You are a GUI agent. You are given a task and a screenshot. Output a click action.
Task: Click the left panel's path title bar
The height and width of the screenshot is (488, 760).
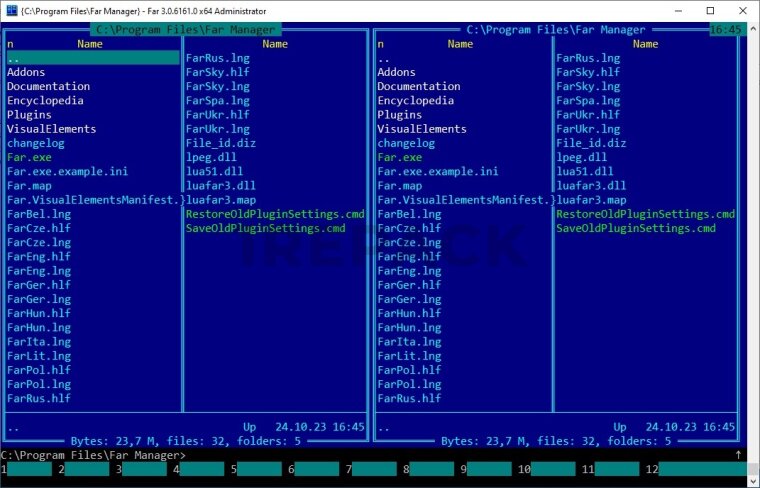click(185, 30)
